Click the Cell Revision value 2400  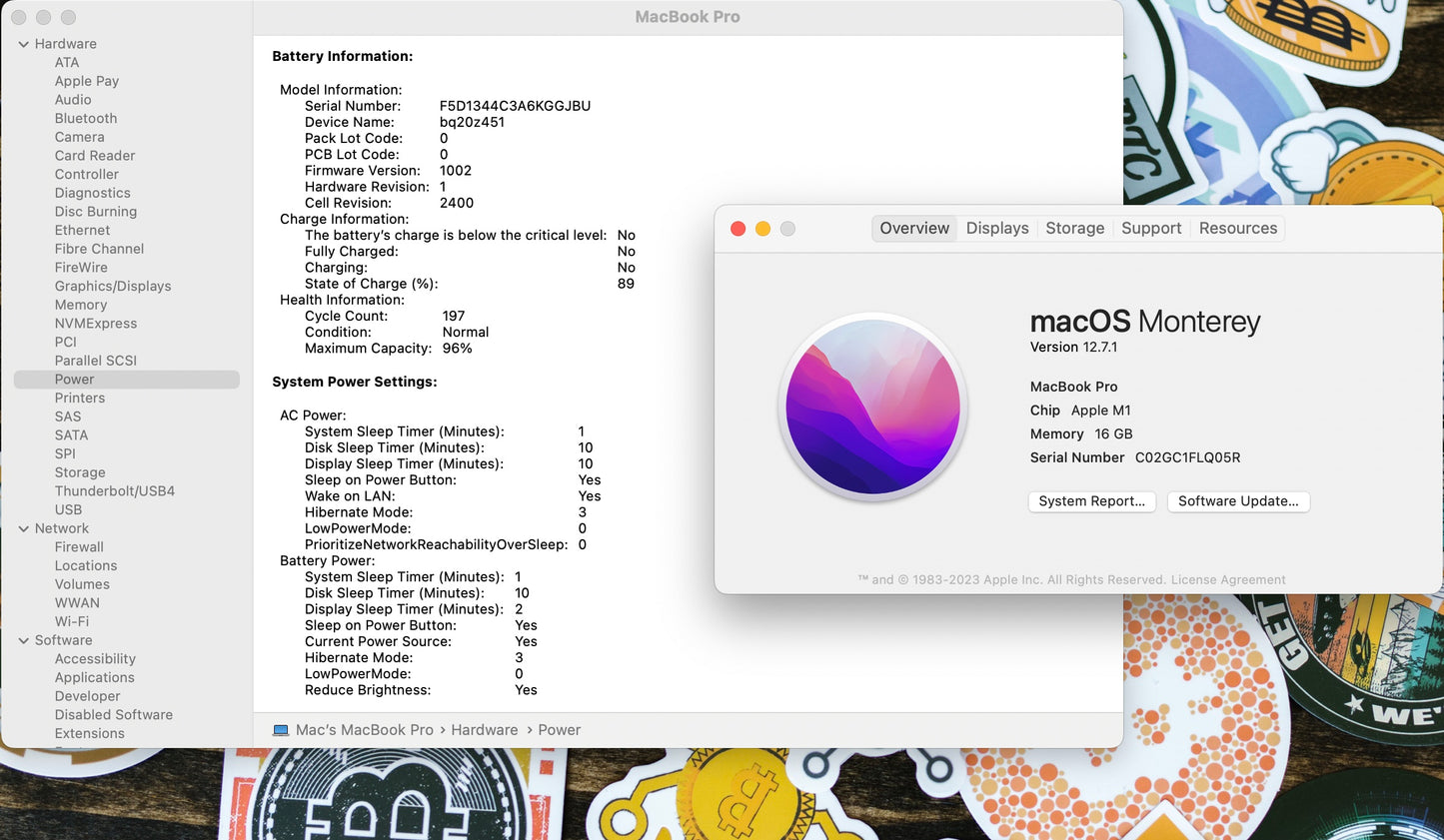(x=457, y=203)
